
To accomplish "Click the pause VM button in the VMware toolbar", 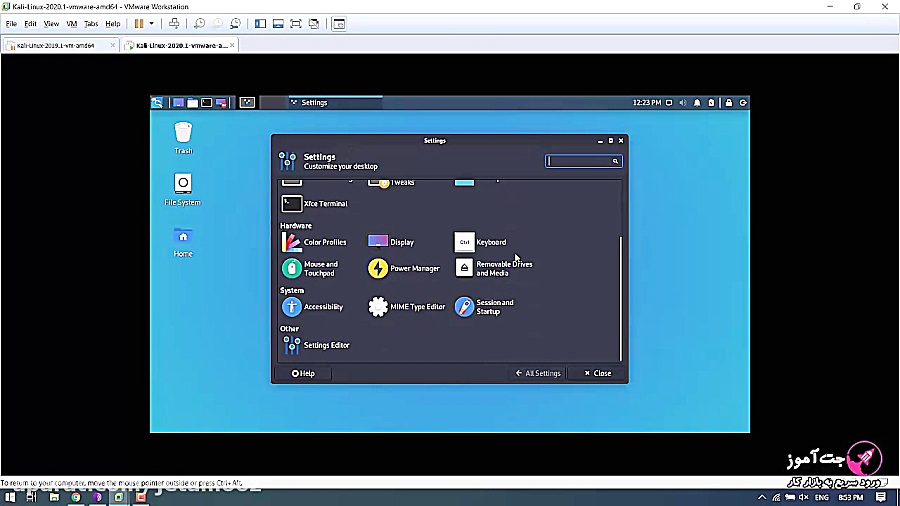I will pyautogui.click(x=139, y=24).
